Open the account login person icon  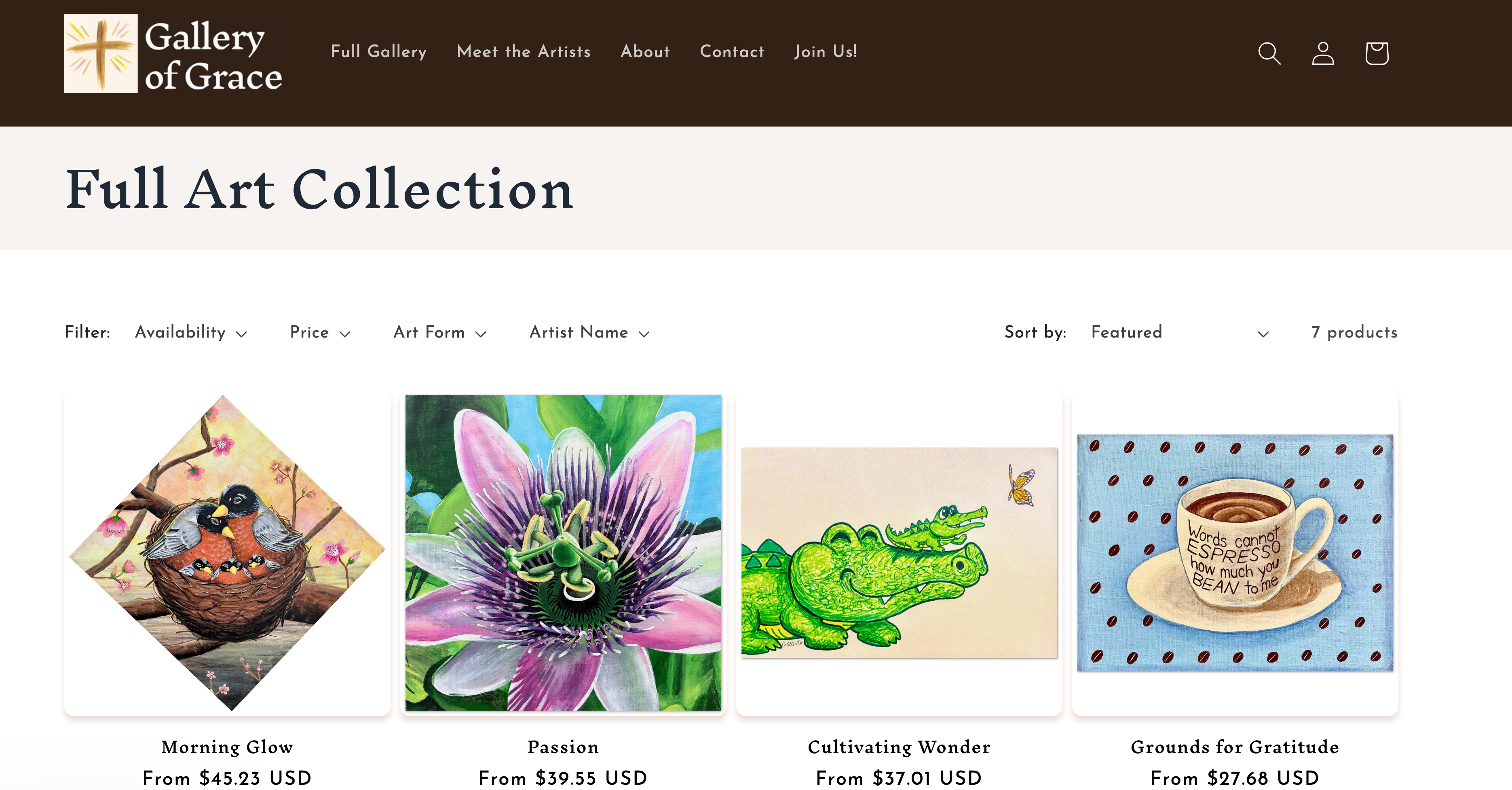click(1323, 53)
